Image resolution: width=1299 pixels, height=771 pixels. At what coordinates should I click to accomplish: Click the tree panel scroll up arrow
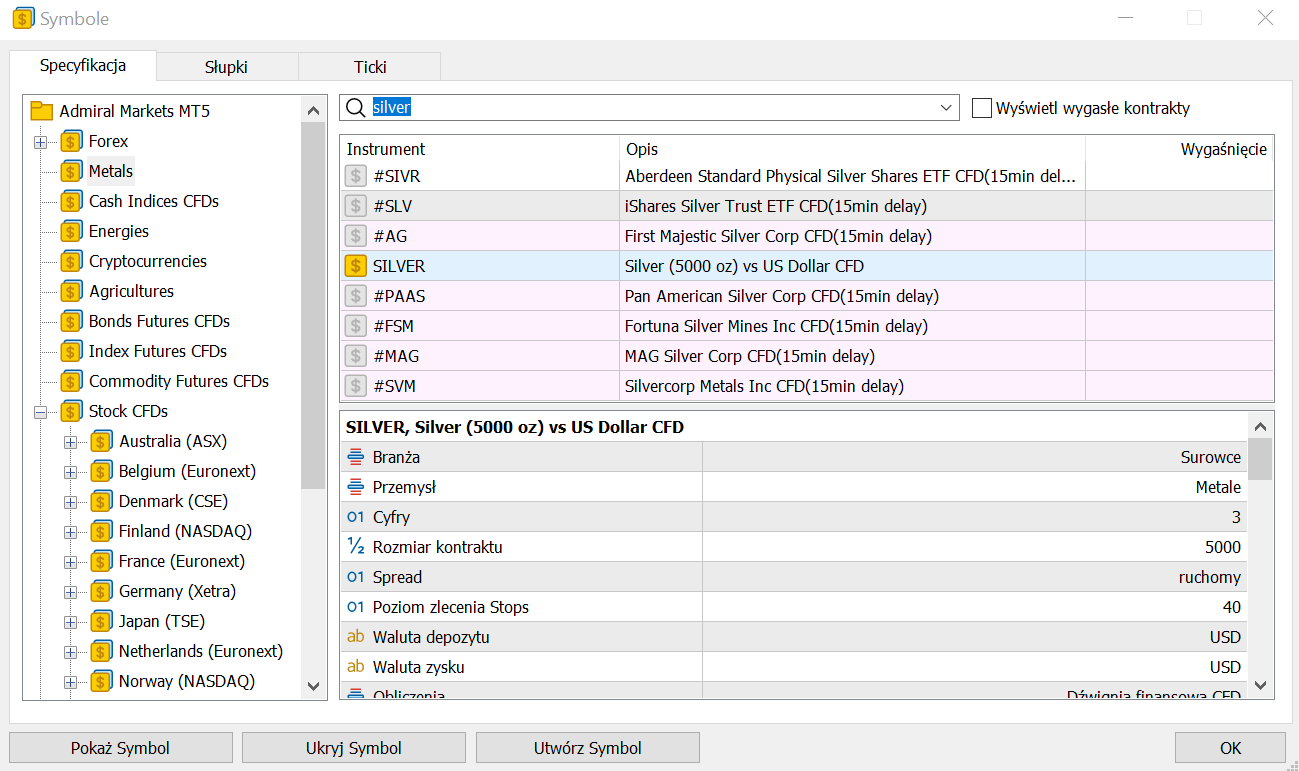click(x=314, y=110)
